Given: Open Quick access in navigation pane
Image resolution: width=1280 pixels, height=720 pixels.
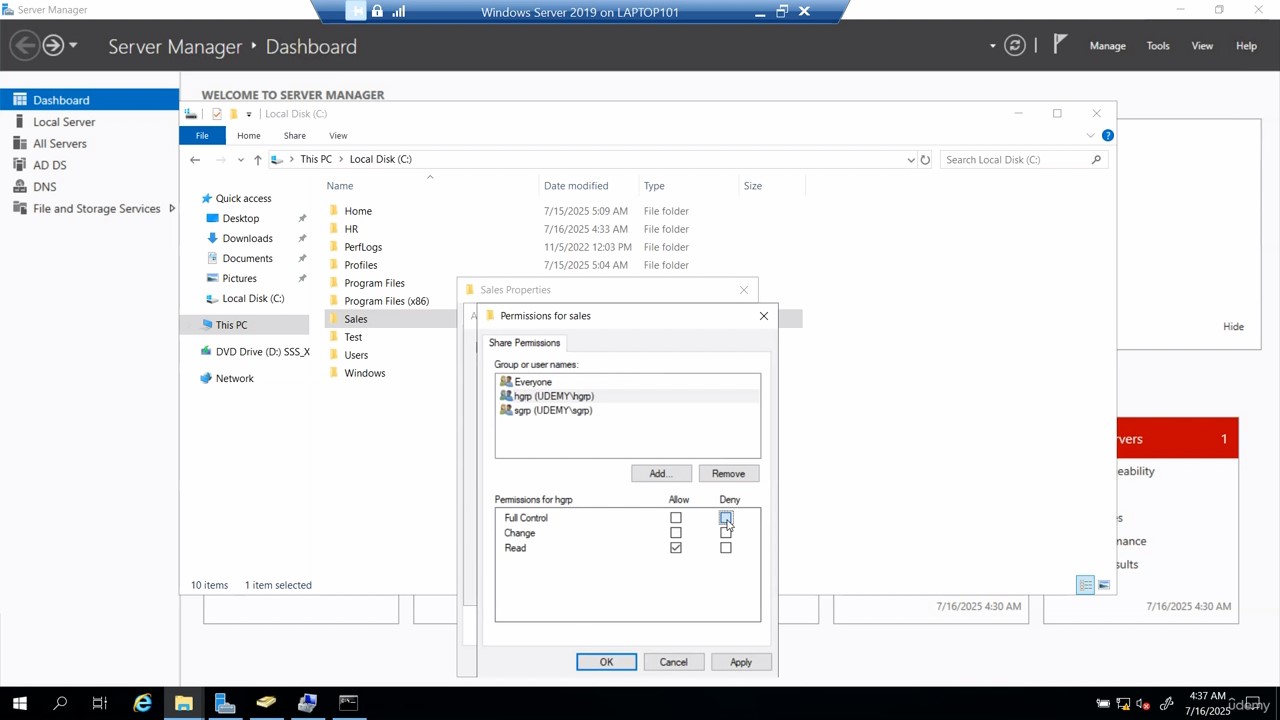Looking at the screenshot, I should [x=243, y=199].
